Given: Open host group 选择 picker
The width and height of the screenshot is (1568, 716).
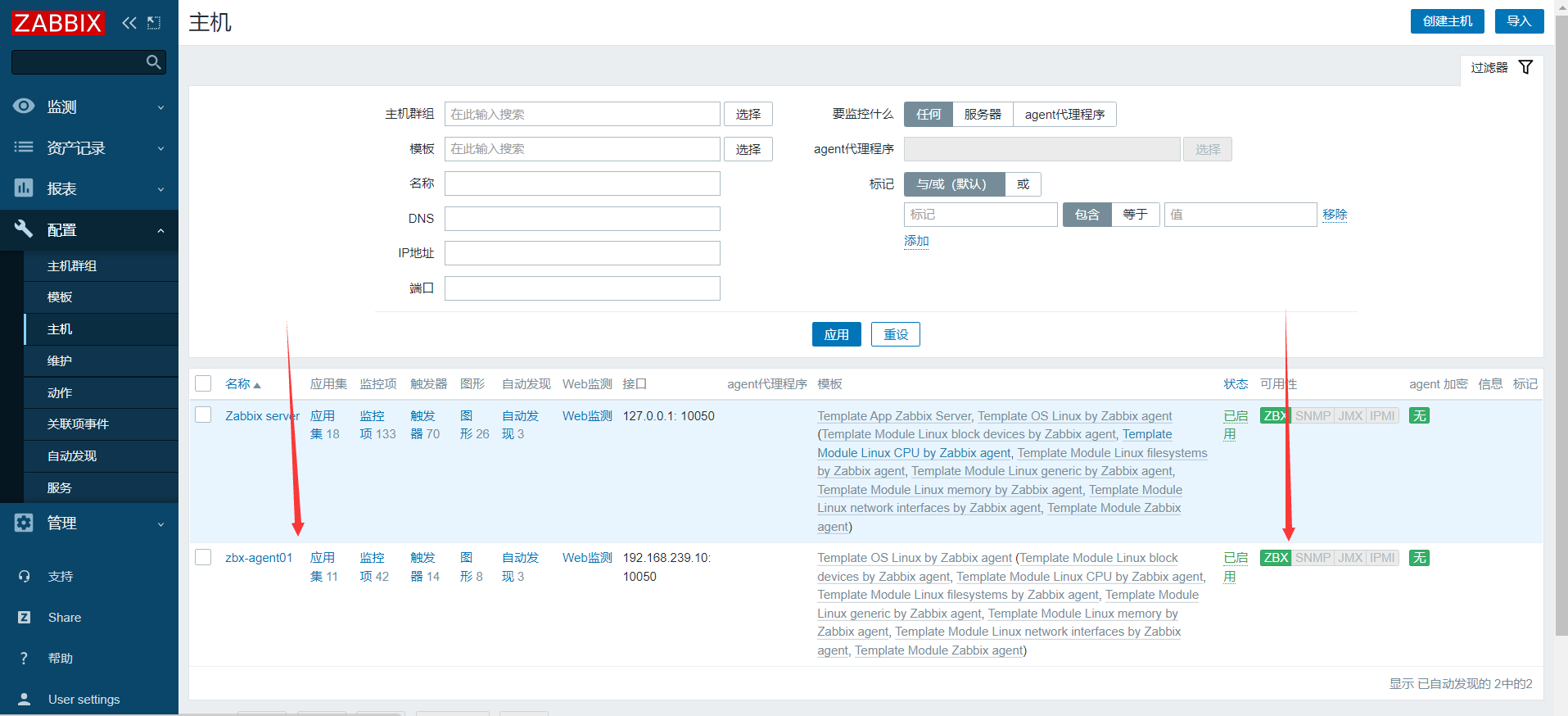Looking at the screenshot, I should pyautogui.click(x=748, y=115).
